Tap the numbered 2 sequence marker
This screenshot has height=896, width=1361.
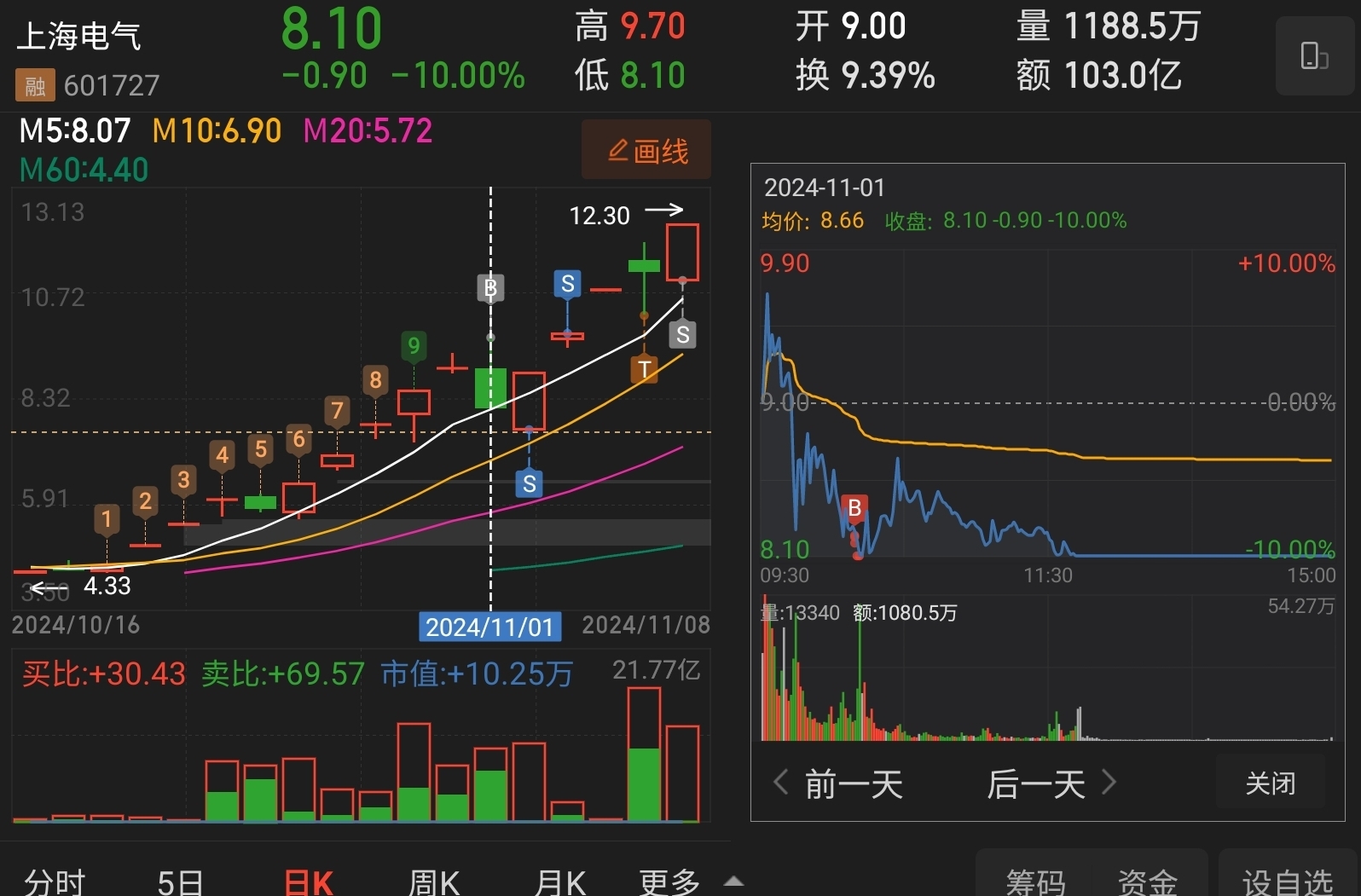point(145,501)
